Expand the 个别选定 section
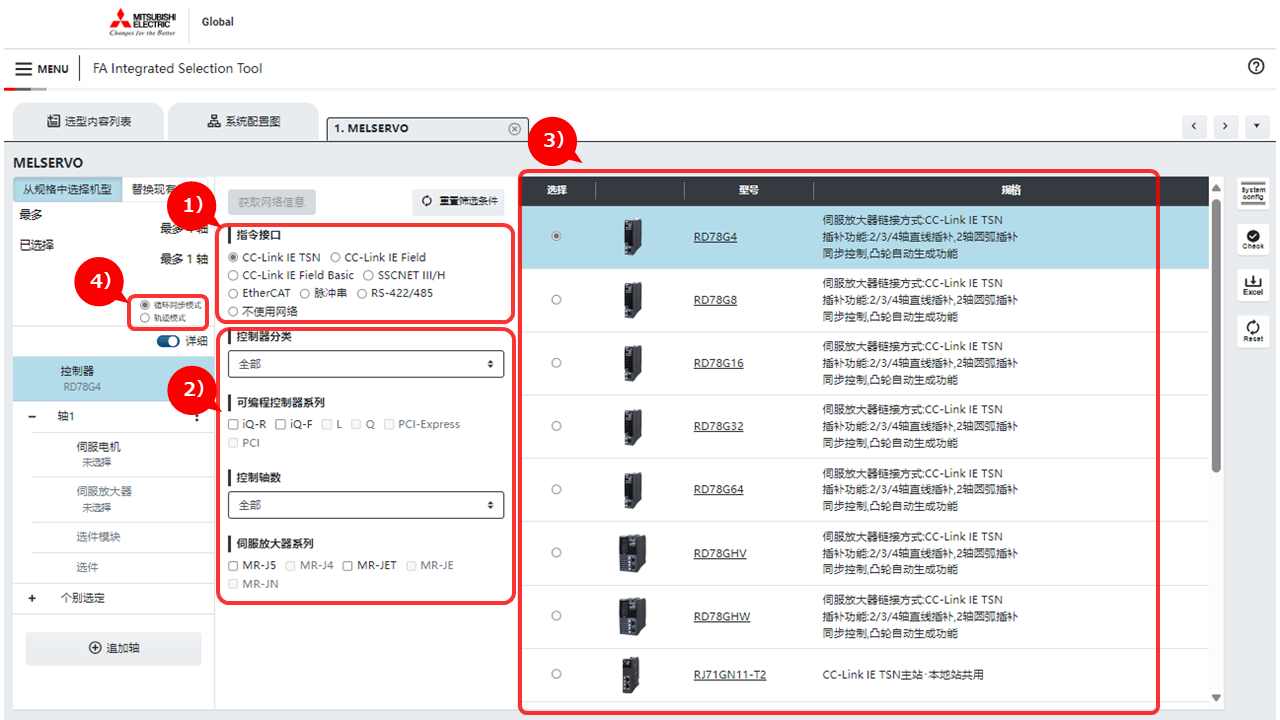This screenshot has height=720, width=1280. pyautogui.click(x=32, y=598)
